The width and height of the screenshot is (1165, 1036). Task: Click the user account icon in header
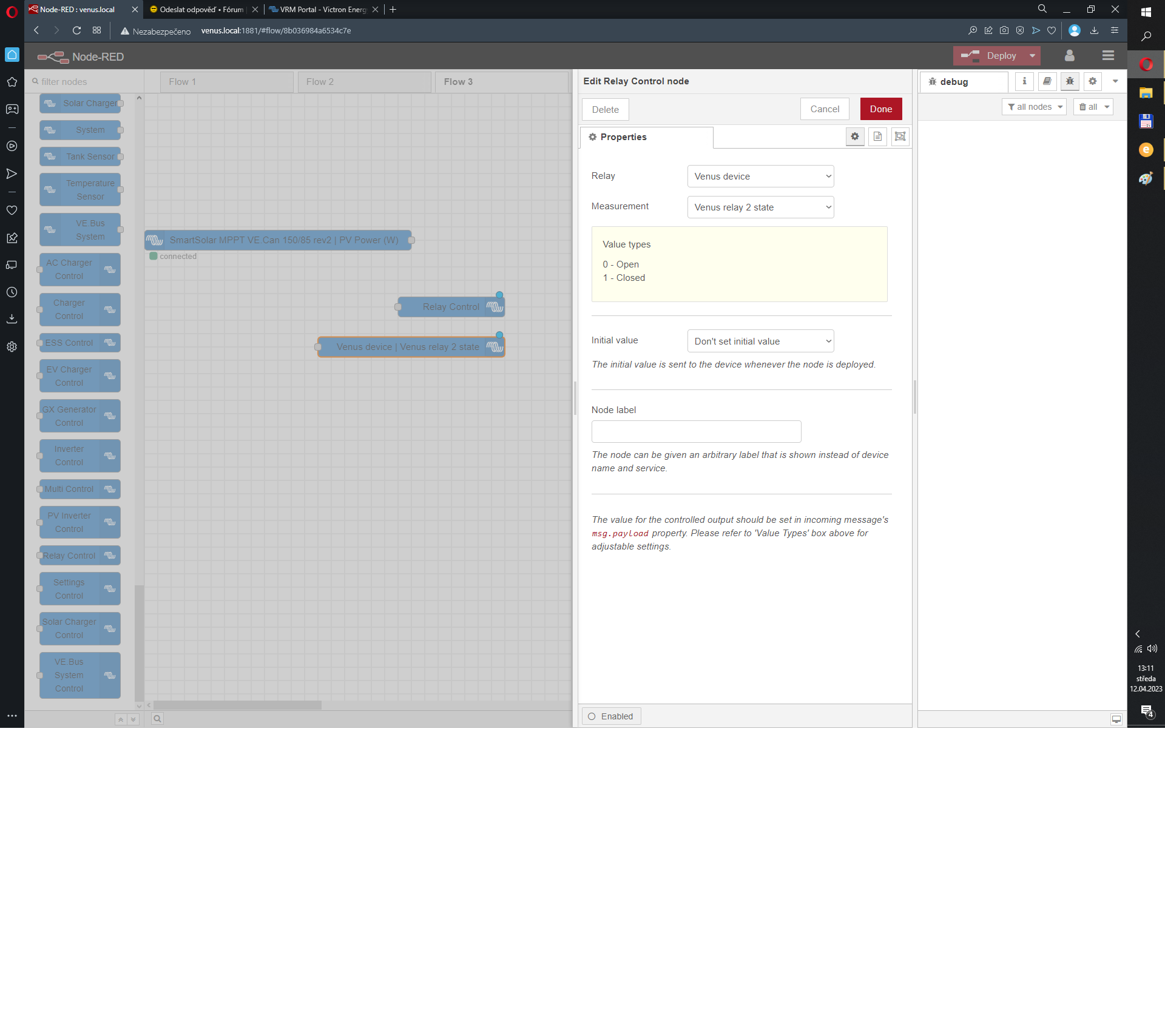tap(1070, 56)
